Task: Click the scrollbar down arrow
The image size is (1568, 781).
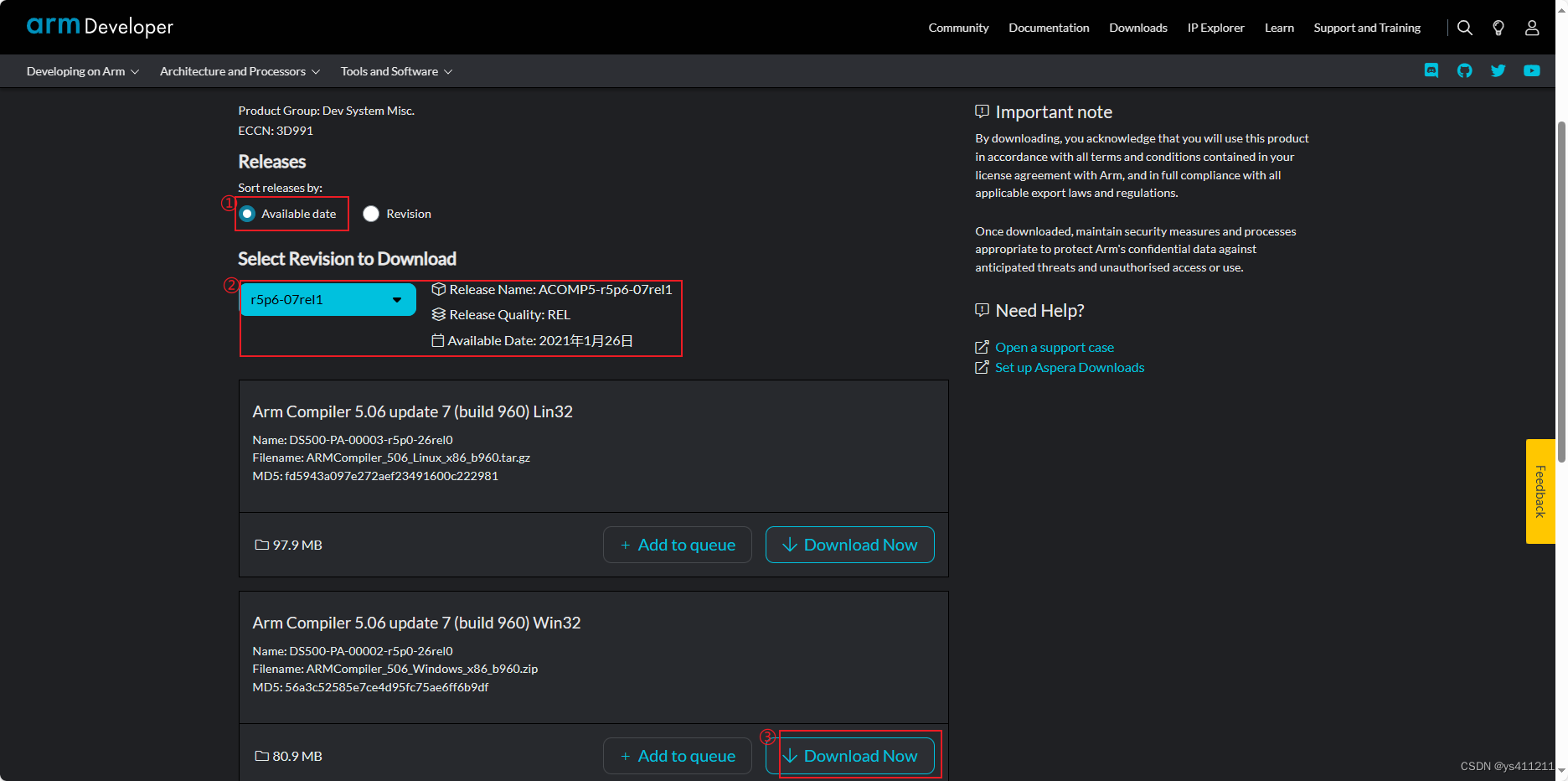Action: pyautogui.click(x=1561, y=769)
